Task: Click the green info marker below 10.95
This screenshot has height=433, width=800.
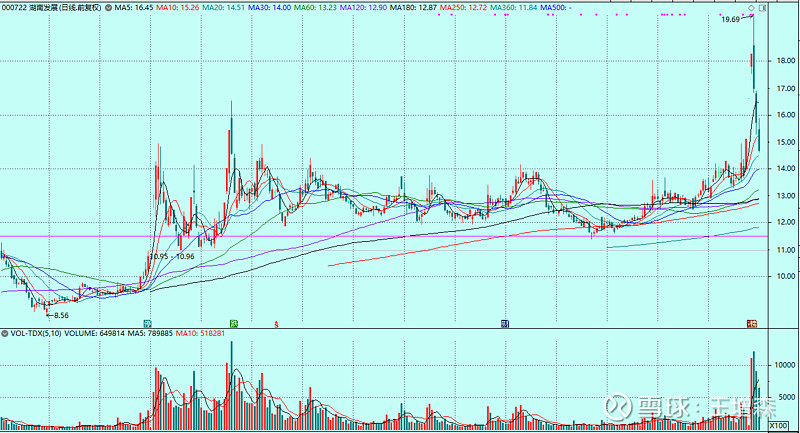Action: coord(148,323)
